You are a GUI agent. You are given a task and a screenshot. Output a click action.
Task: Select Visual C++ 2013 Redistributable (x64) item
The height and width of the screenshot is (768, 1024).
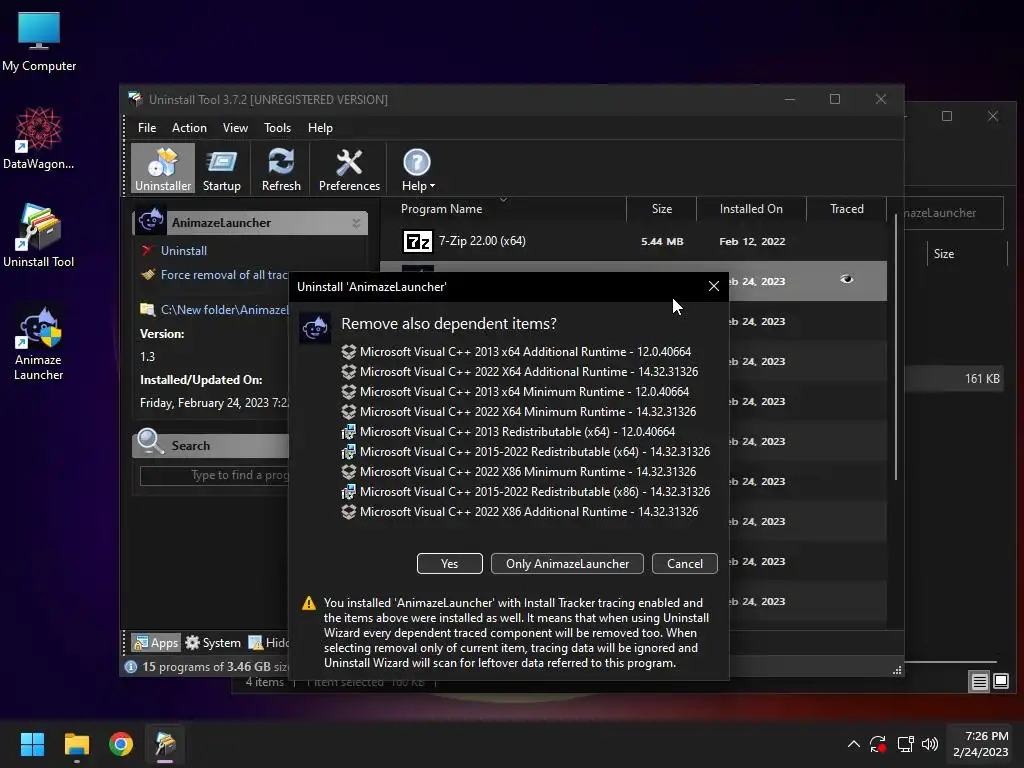tap(508, 432)
